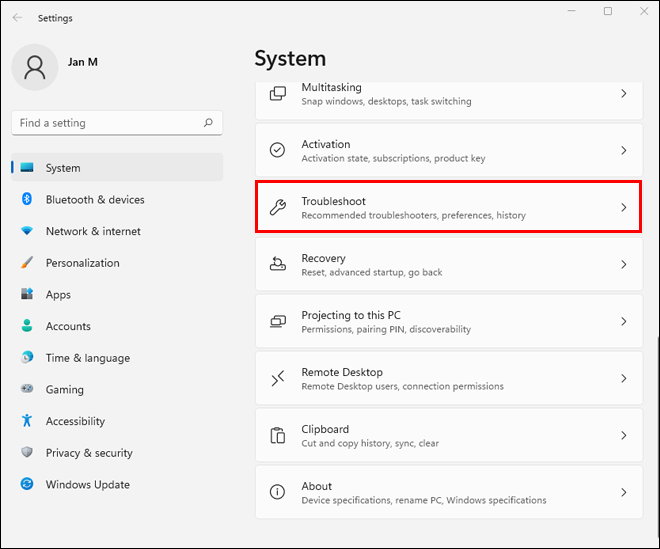Open the Multitasking settings row

click(447, 95)
